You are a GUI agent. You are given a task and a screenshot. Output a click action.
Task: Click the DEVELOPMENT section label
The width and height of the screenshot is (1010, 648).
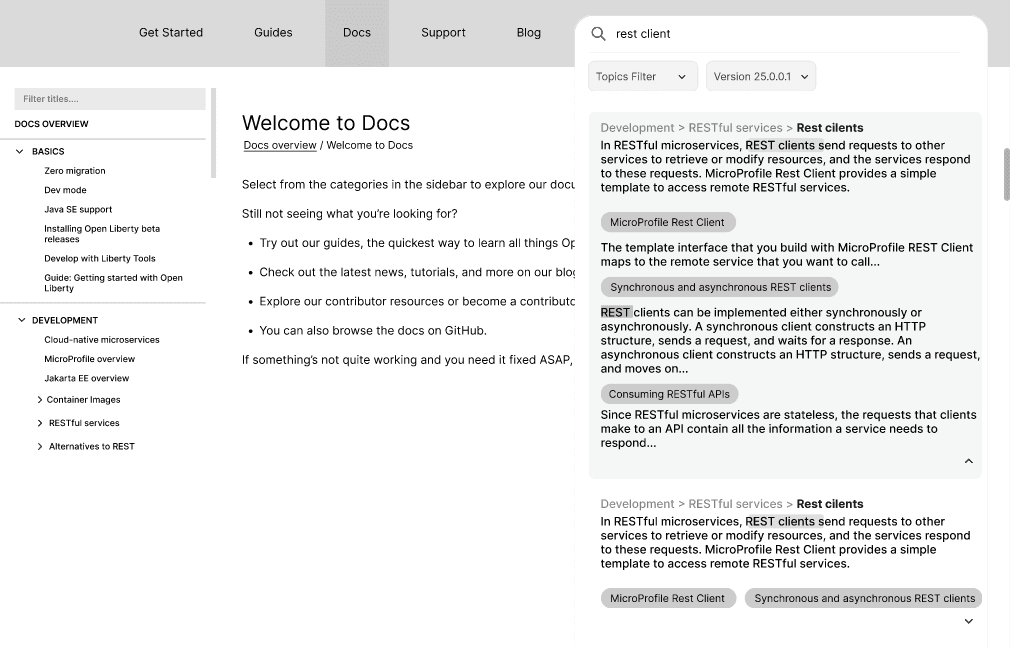65,320
